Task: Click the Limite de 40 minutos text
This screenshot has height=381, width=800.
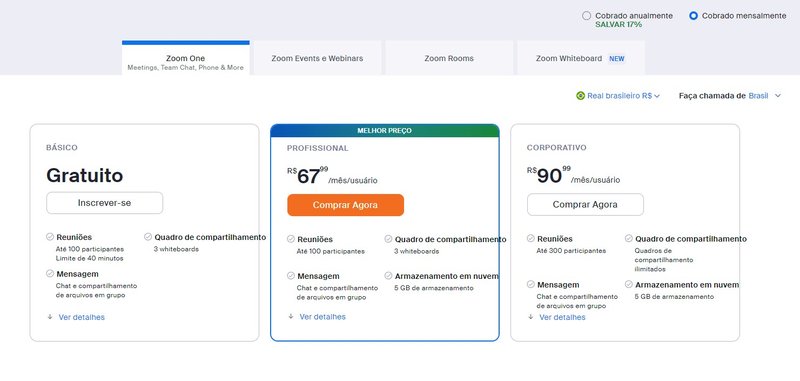Action: (89, 259)
